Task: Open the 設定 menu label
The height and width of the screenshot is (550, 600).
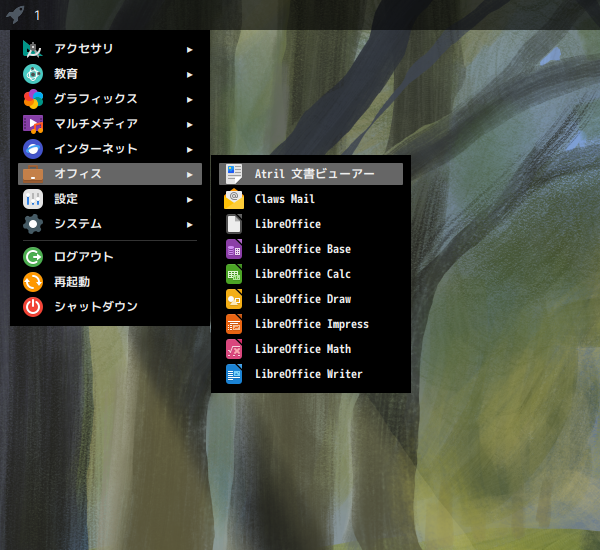Action: pyautogui.click(x=66, y=199)
